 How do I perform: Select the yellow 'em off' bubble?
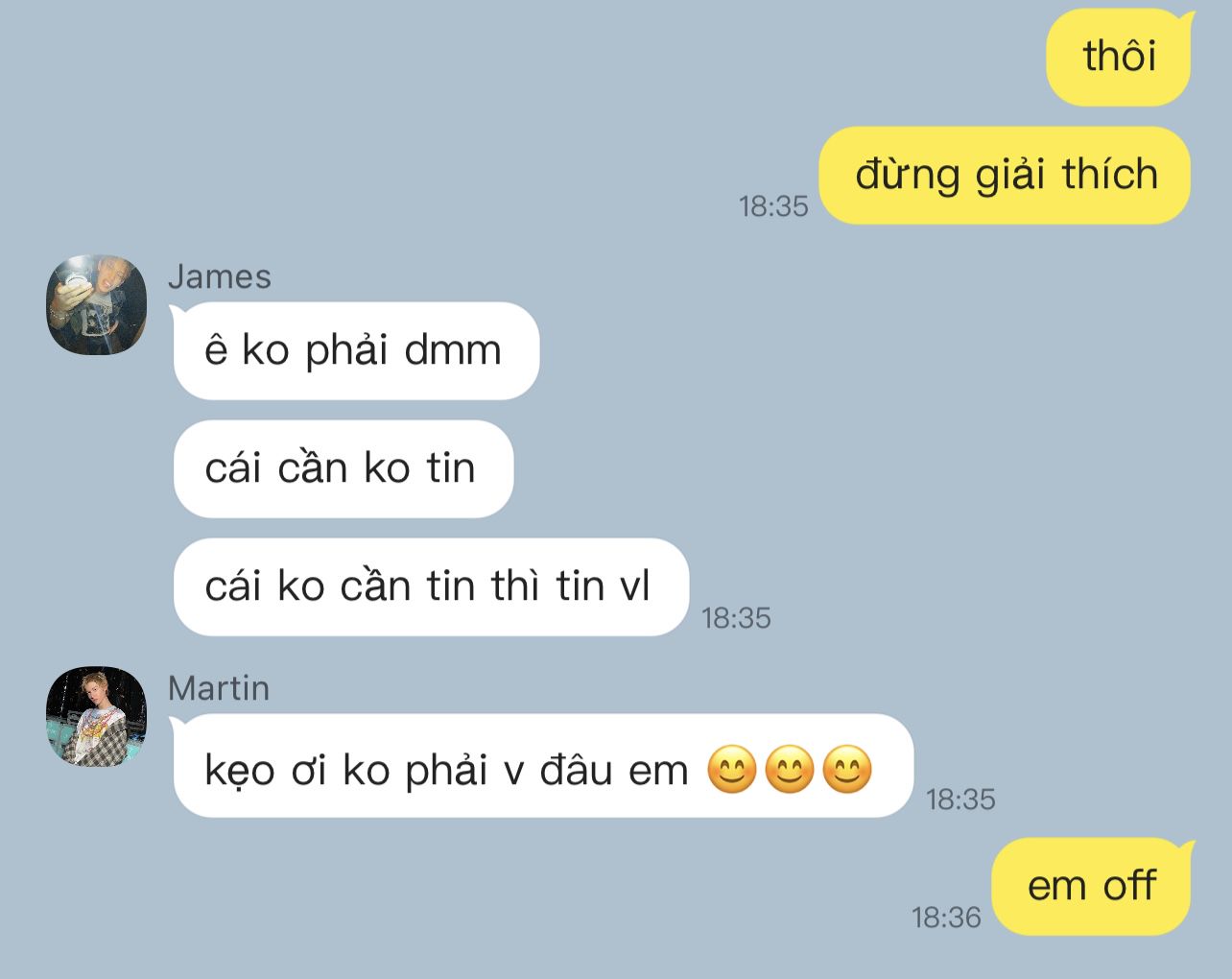pyautogui.click(x=1093, y=886)
